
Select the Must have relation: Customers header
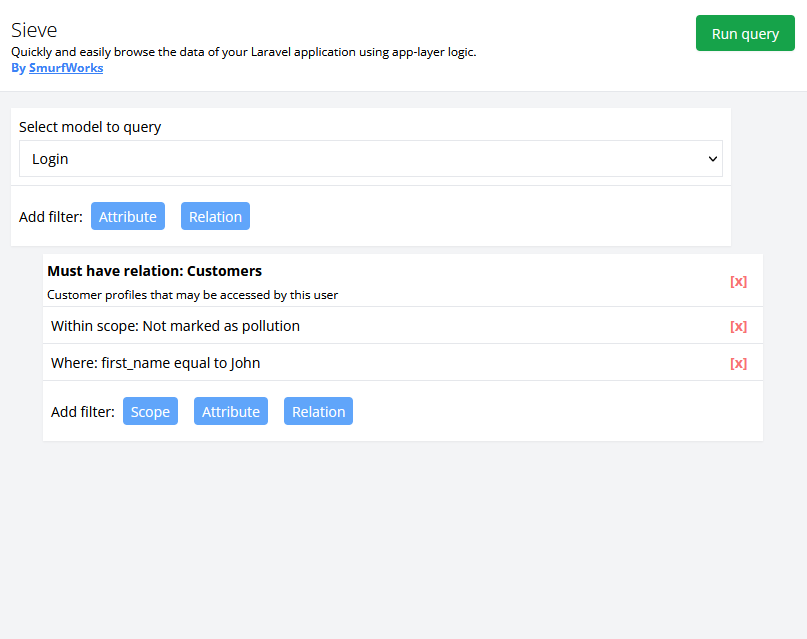coord(154,271)
